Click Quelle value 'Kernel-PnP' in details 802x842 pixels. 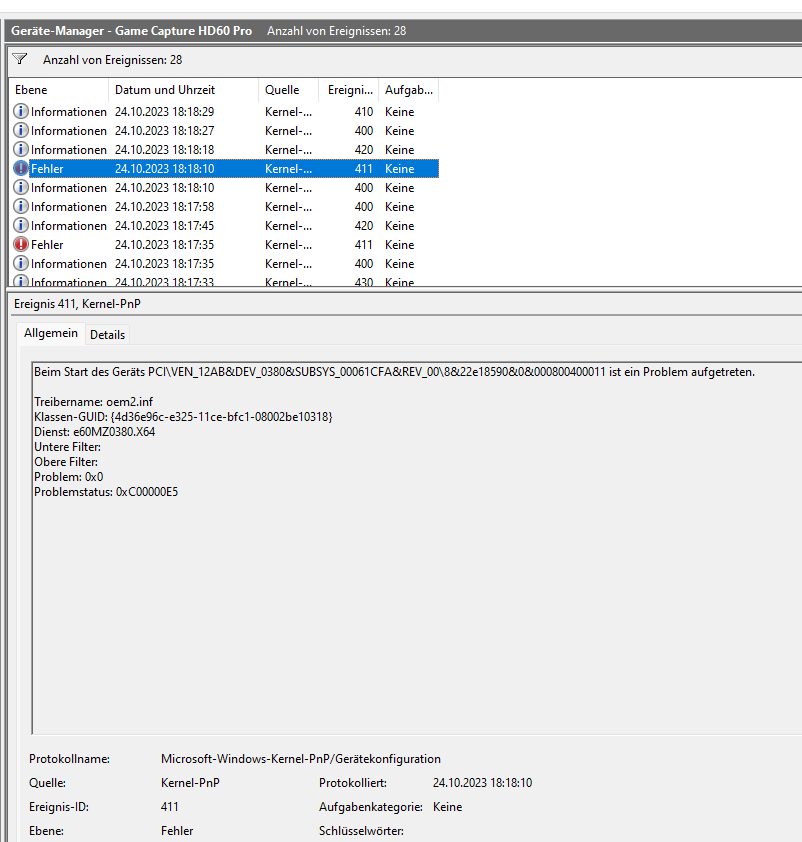190,783
